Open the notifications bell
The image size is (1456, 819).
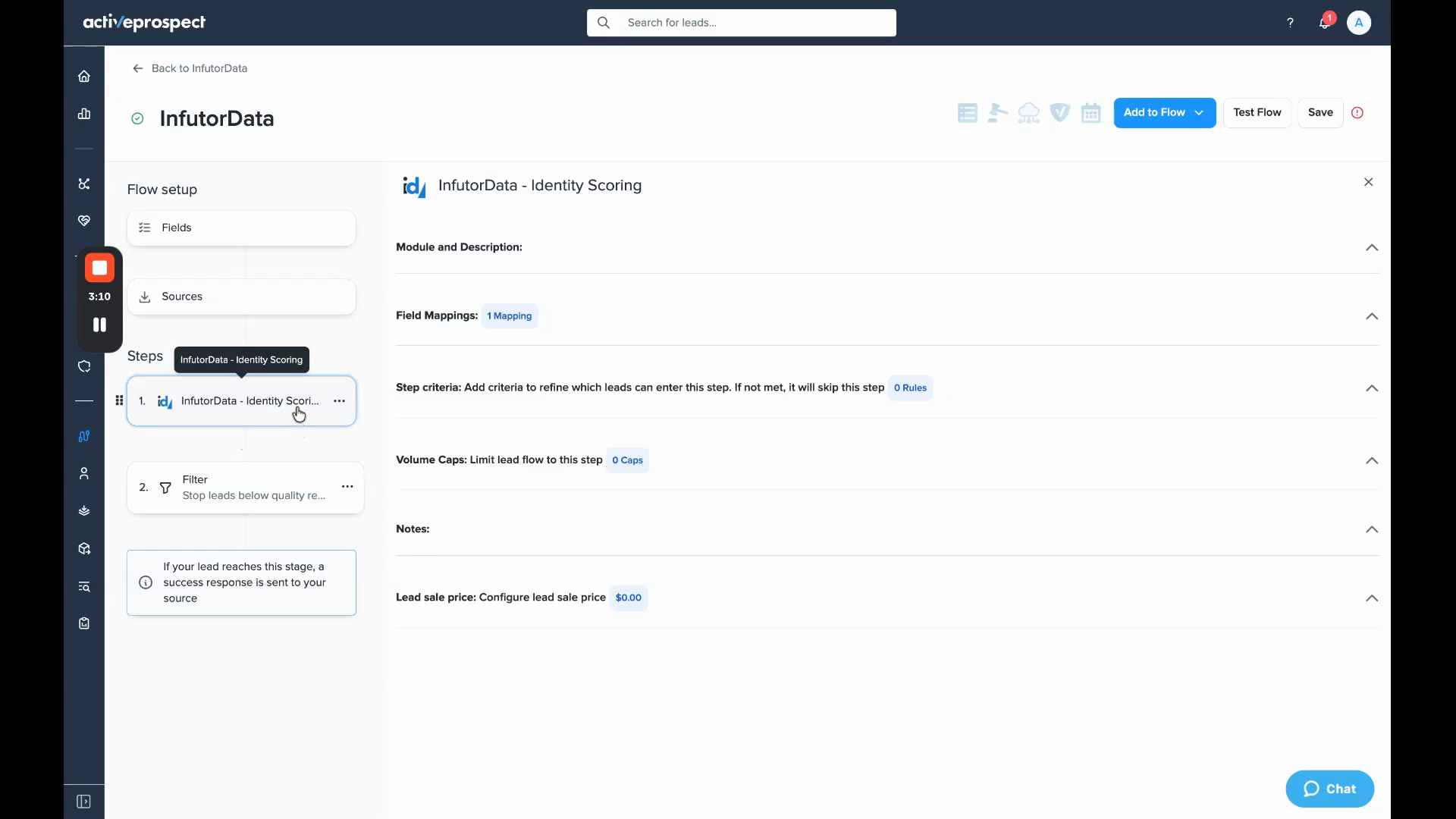(x=1325, y=22)
